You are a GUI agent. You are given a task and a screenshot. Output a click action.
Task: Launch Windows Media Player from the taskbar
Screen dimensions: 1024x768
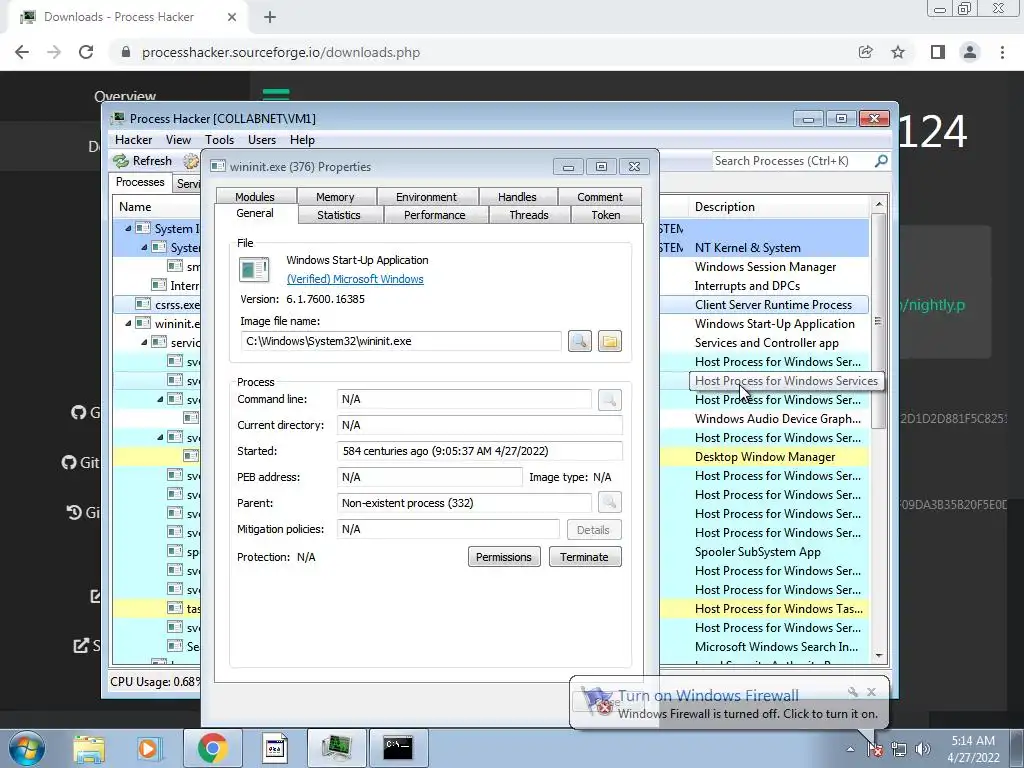tap(148, 748)
